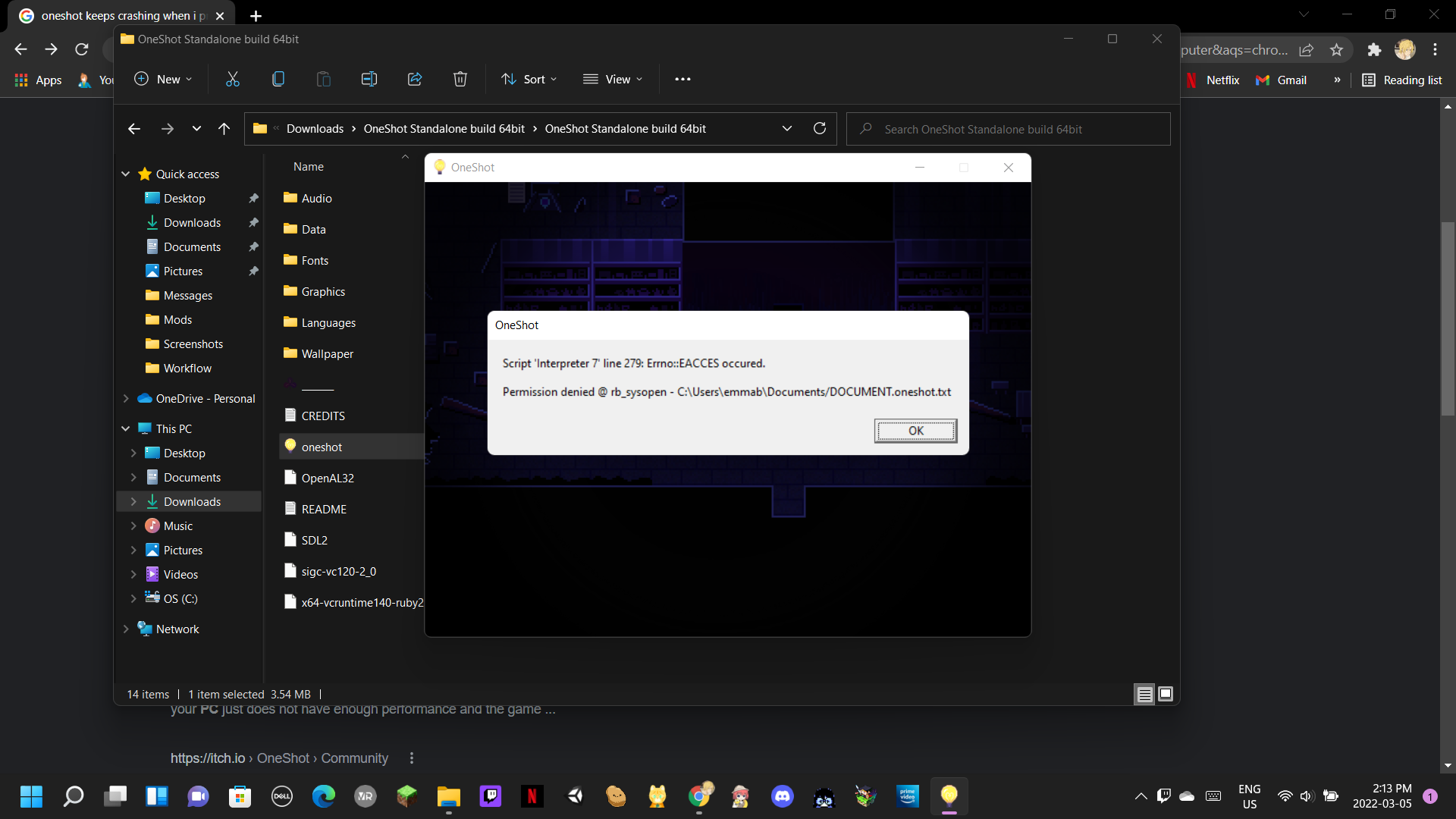The image size is (1456, 819).
Task: Open the See more three-dots menu
Action: point(682,79)
